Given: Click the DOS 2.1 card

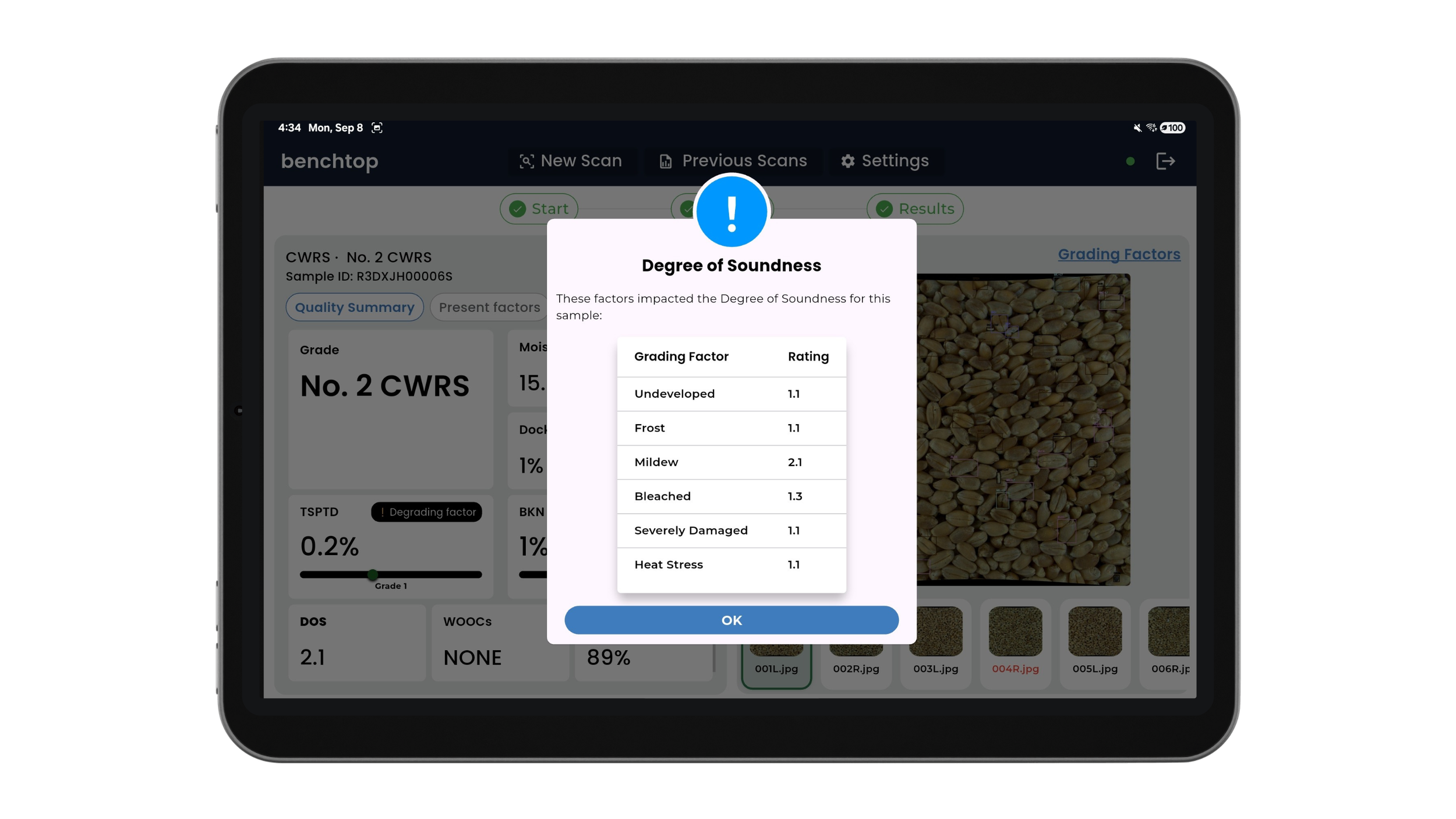Looking at the screenshot, I should (x=357, y=643).
